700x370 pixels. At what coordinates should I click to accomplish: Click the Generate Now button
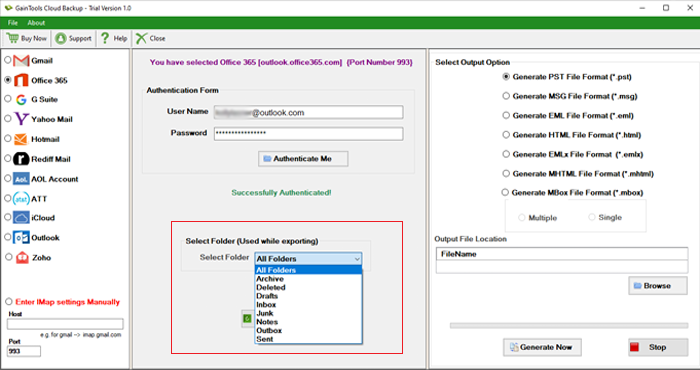pyautogui.click(x=542, y=347)
